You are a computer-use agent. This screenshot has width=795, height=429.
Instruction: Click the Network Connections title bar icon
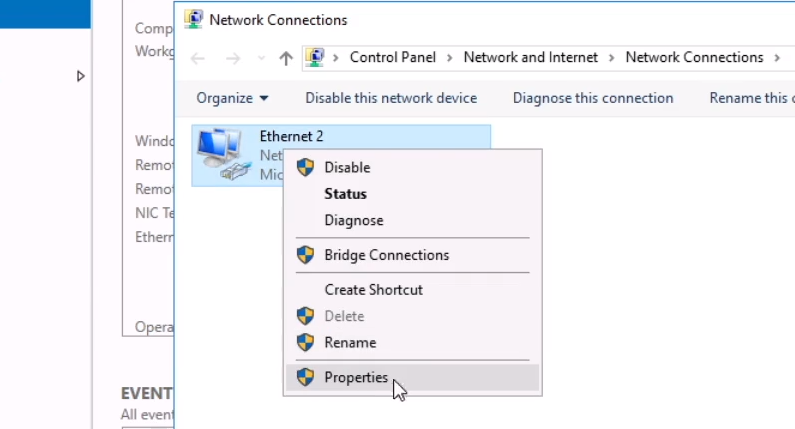(194, 19)
